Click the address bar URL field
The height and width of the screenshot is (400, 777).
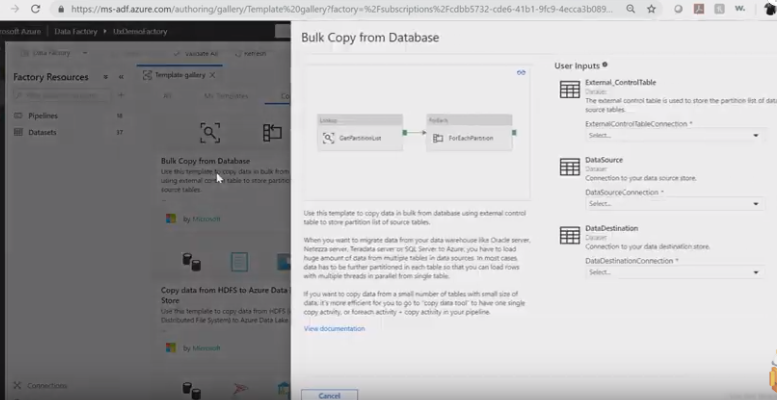click(341, 9)
